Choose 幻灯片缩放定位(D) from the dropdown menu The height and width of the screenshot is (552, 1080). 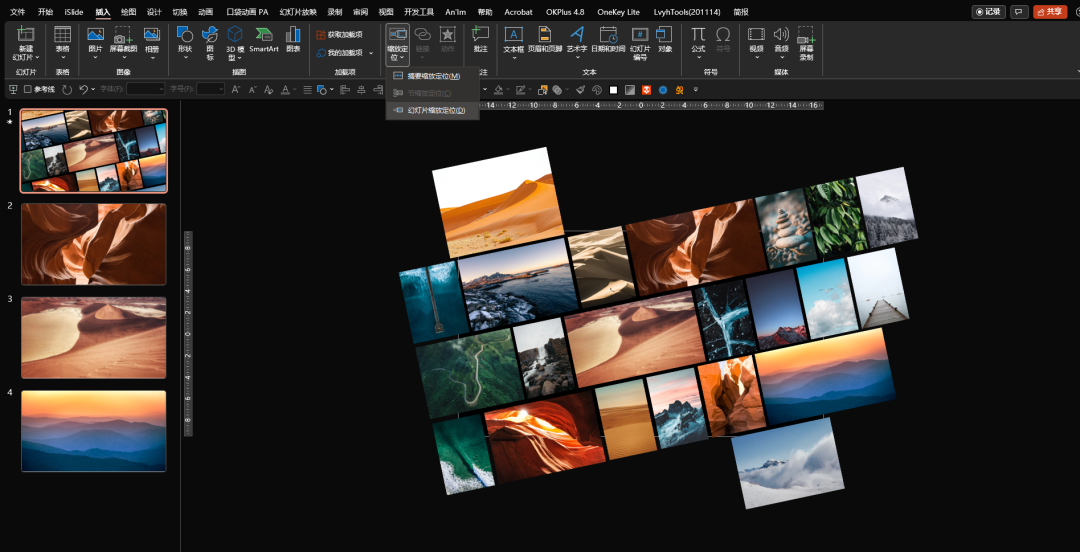tap(433, 110)
